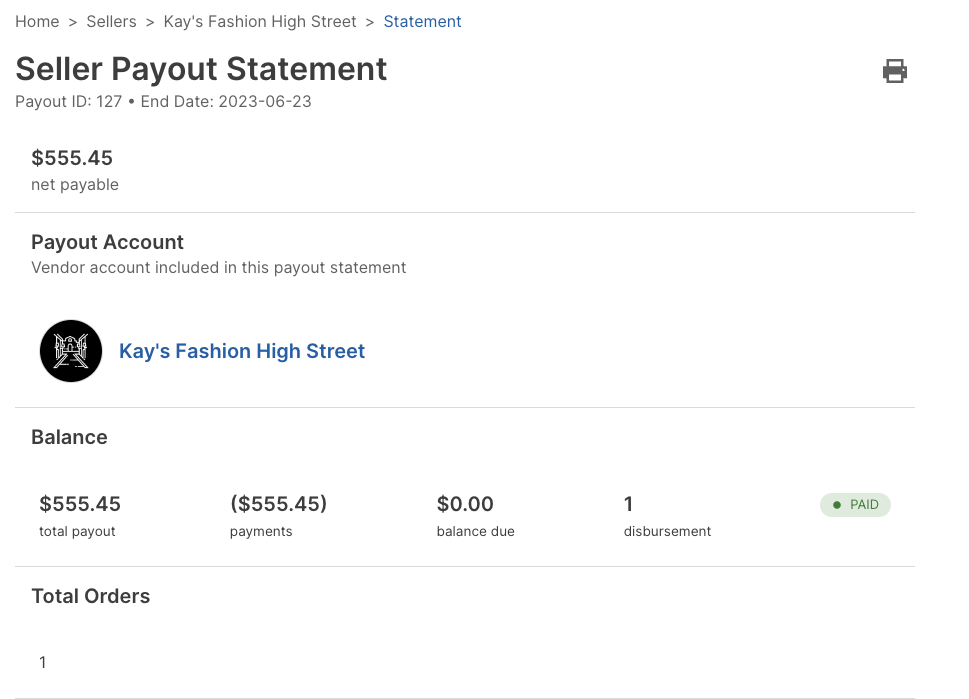
Task: Click the $555.45 total payout value
Action: (80, 504)
